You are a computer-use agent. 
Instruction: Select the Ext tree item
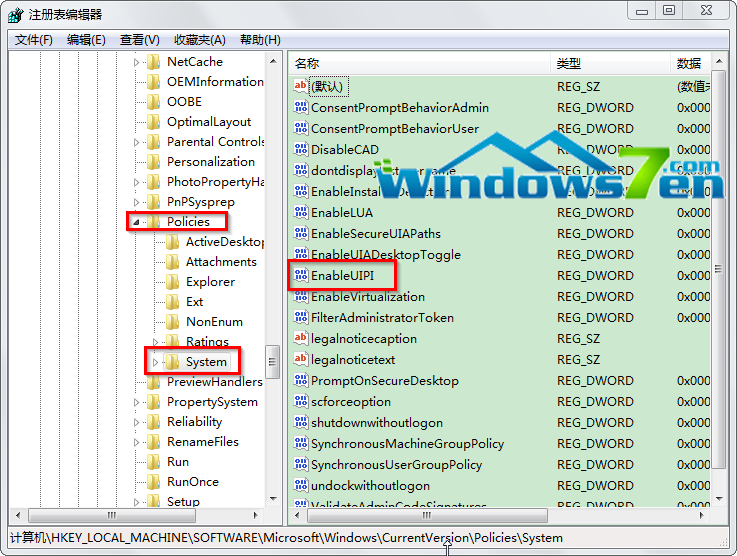coord(195,302)
